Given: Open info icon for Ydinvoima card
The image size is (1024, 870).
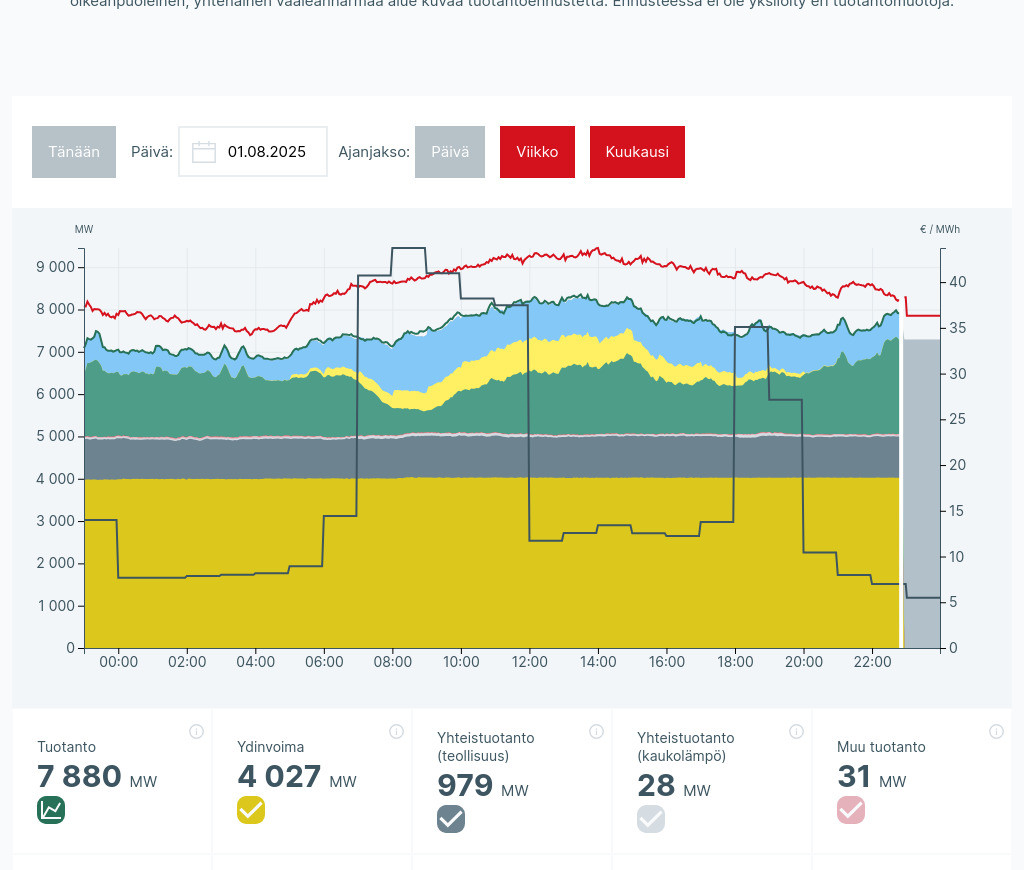Looking at the screenshot, I should [x=396, y=732].
